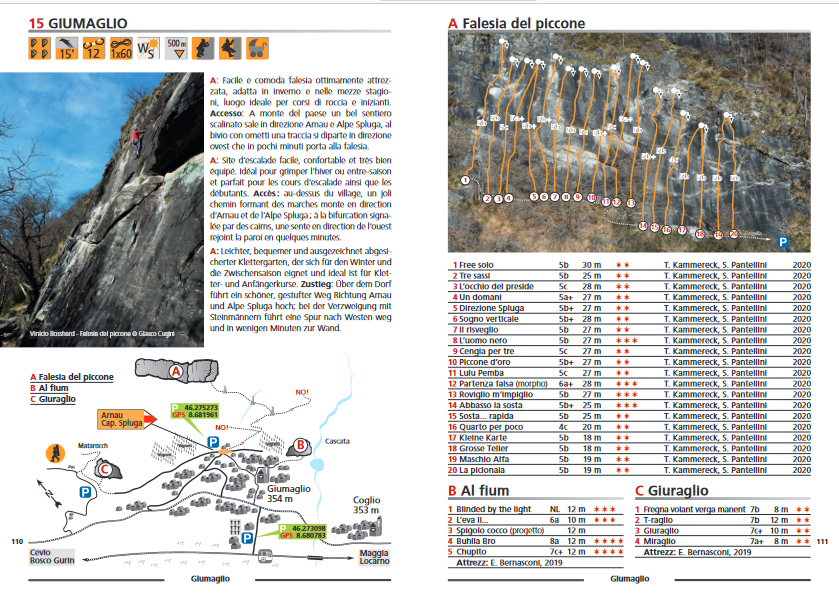The image size is (839, 595).
Task: Select the 'Buhlla Bro' route row
Action: click(536, 541)
